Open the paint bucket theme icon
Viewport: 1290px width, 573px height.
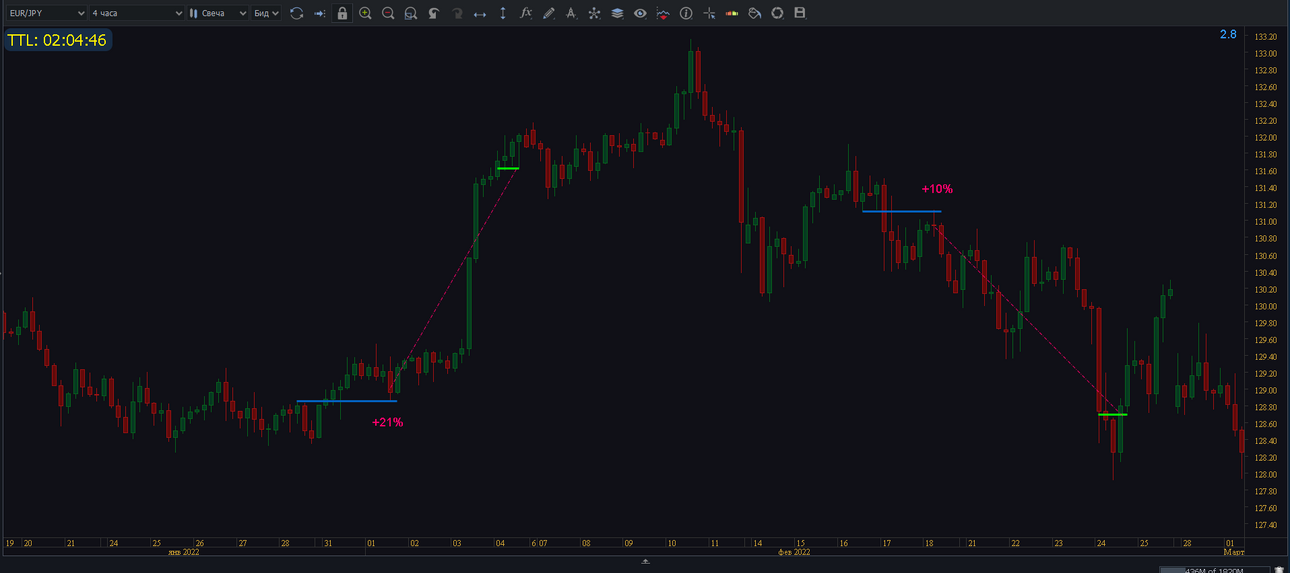pyautogui.click(x=755, y=13)
